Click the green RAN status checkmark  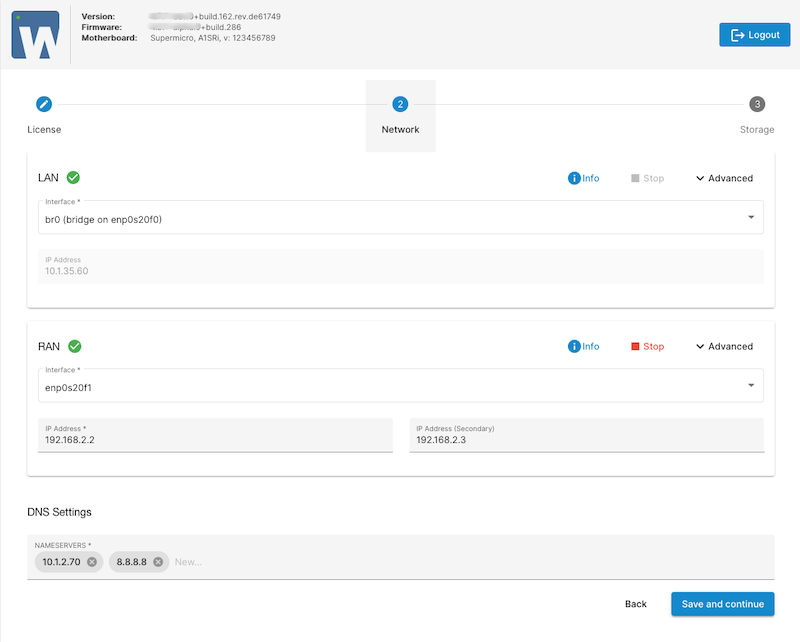(x=74, y=346)
